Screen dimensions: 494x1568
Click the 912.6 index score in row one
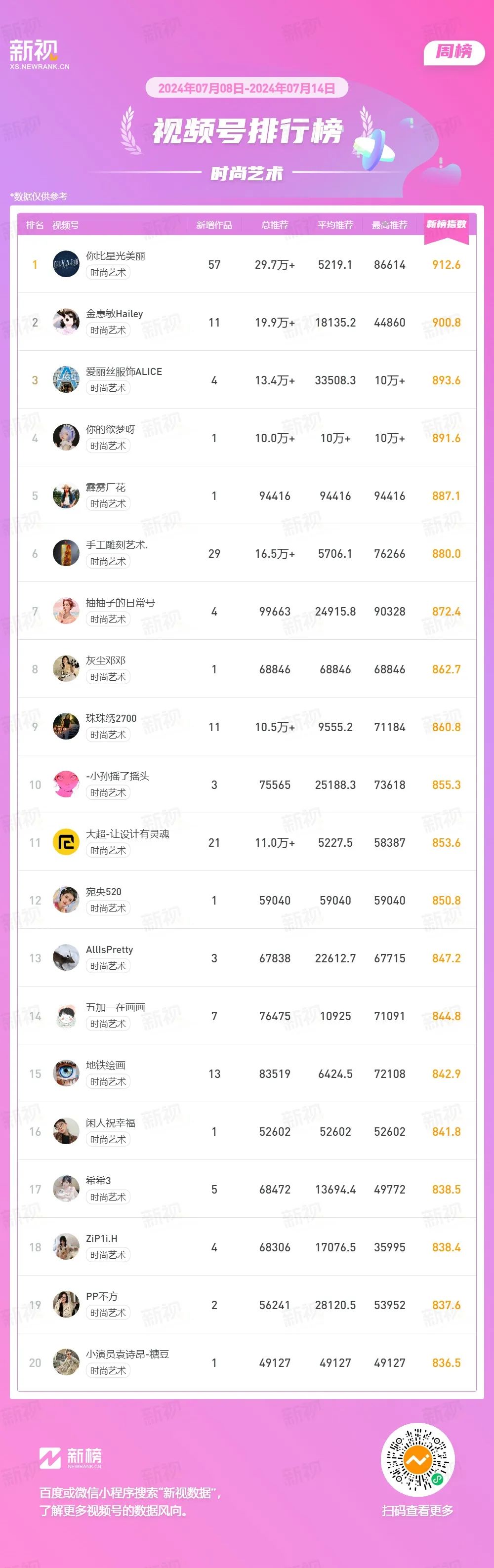coord(446,265)
